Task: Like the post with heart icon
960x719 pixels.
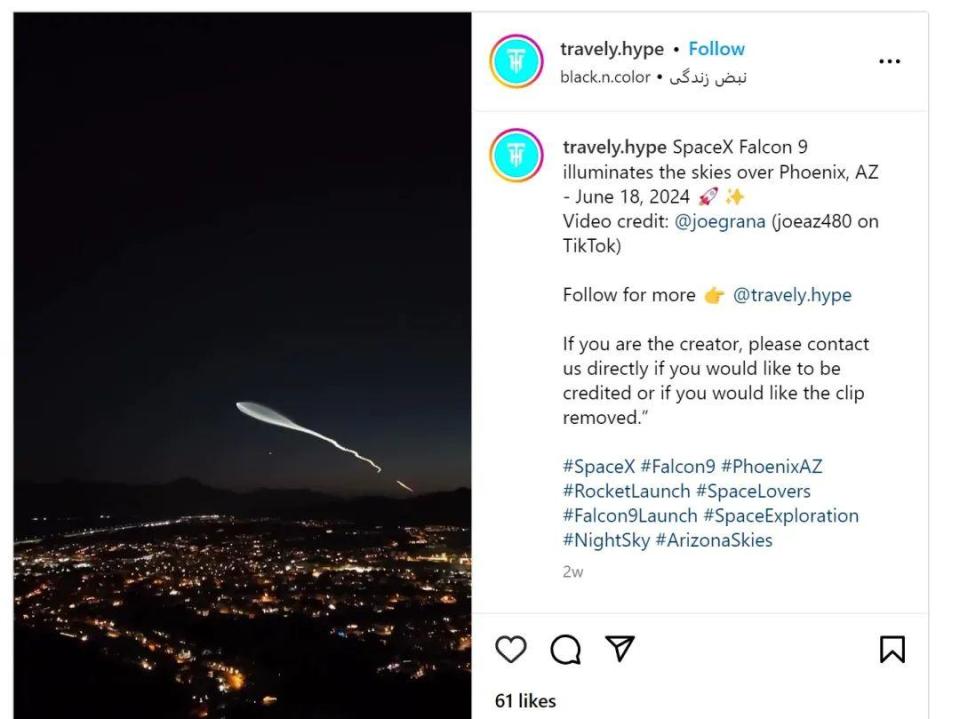Action: [511, 650]
